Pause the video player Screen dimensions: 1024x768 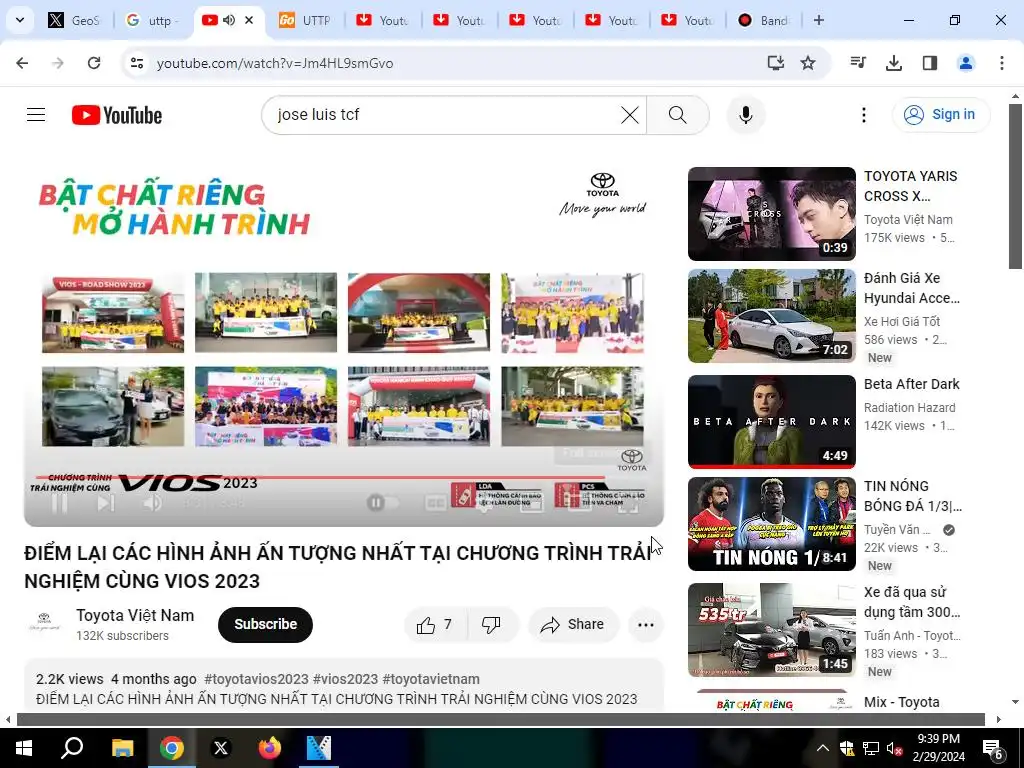tap(59, 502)
